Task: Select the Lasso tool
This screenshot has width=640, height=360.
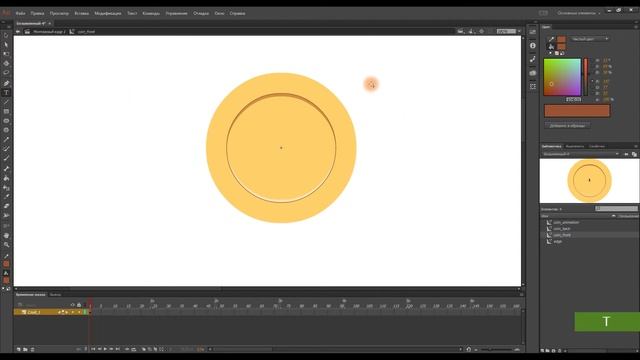Action: click(x=6, y=73)
